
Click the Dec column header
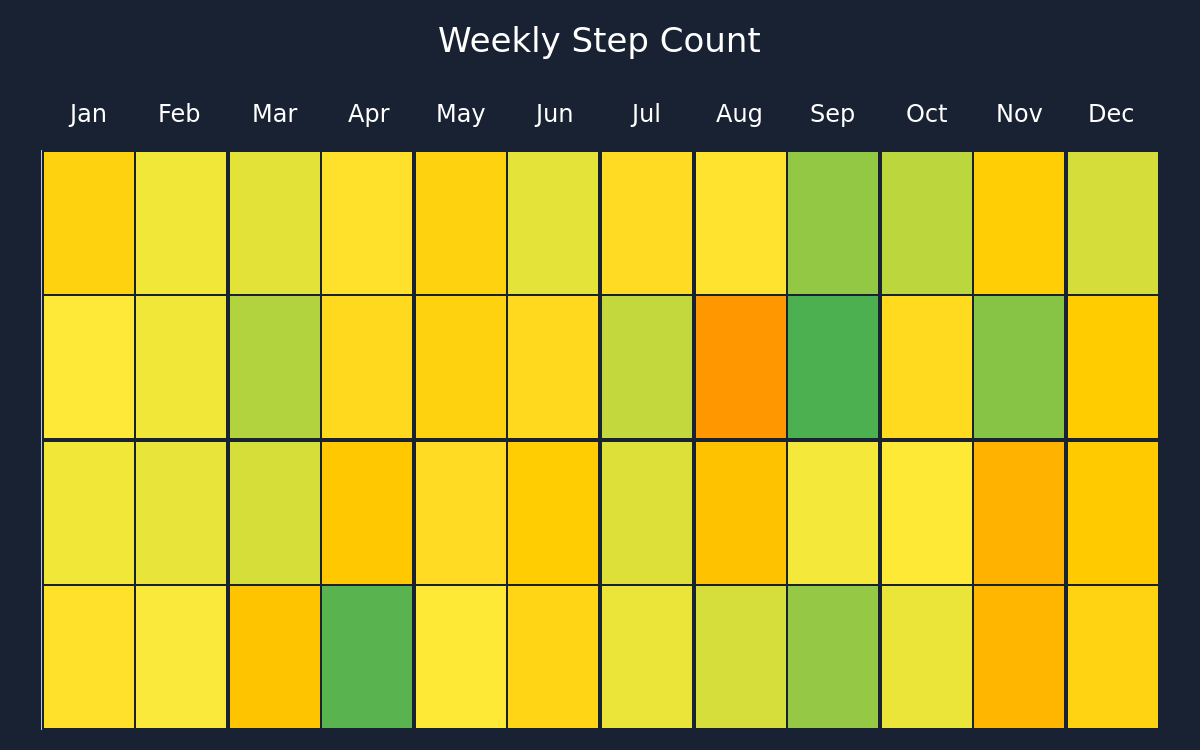click(1111, 114)
